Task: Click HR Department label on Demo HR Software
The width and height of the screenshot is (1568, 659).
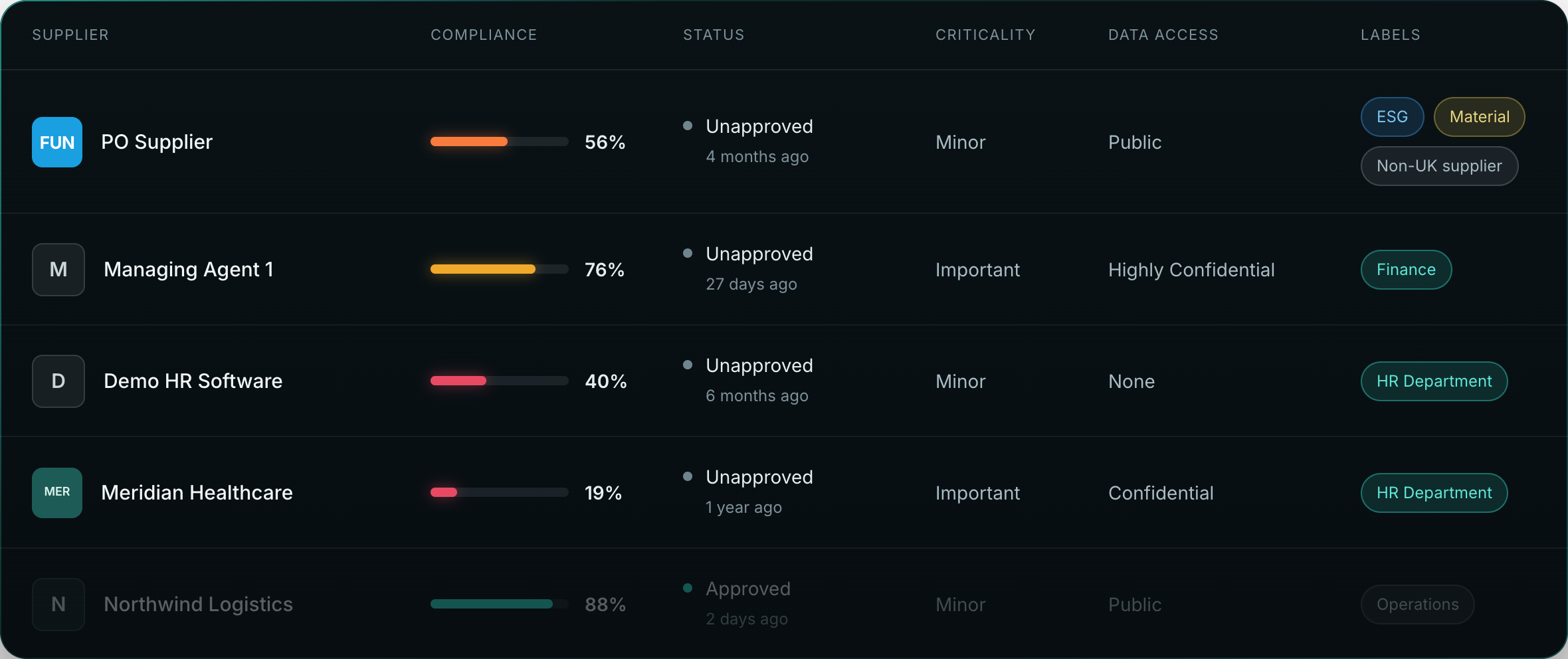Action: [1434, 381]
